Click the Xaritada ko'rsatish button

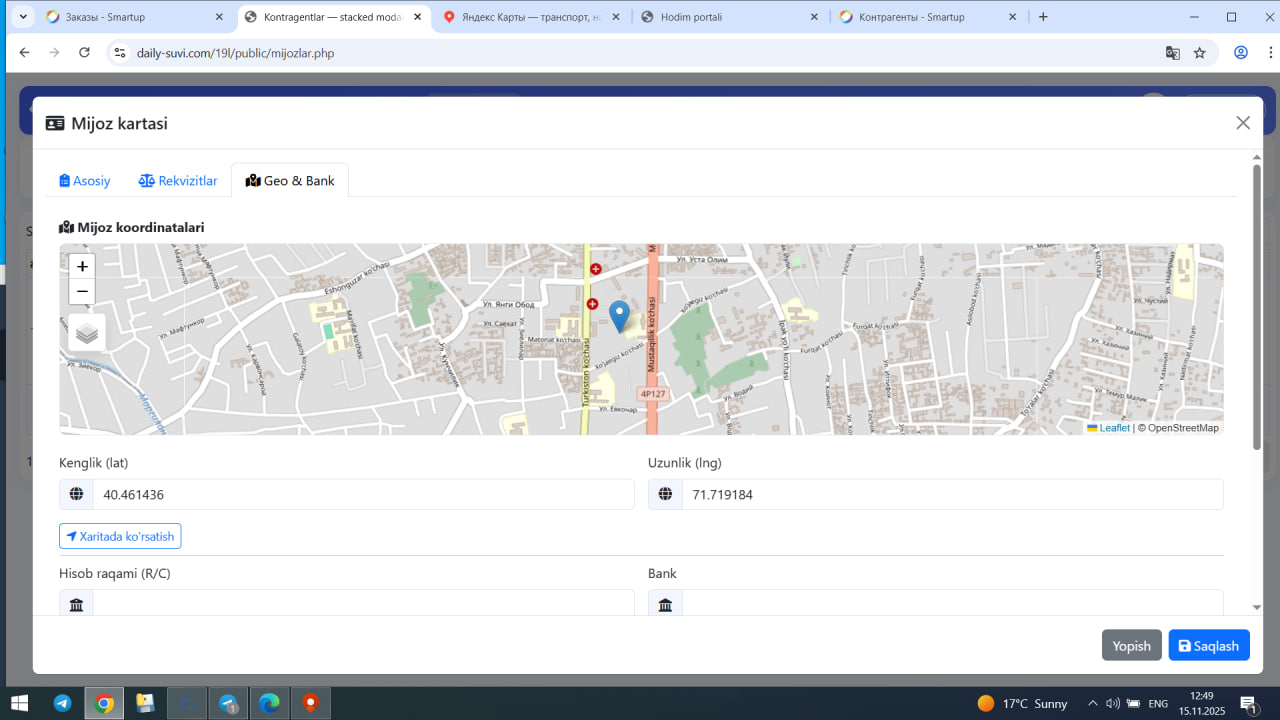coord(120,536)
